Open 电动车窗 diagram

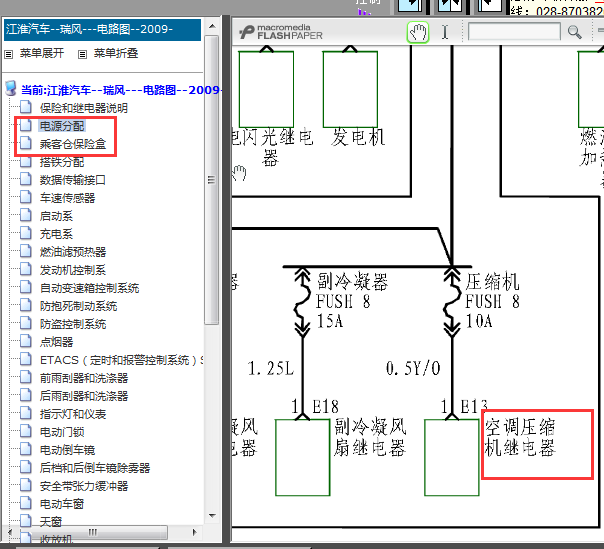62,504
